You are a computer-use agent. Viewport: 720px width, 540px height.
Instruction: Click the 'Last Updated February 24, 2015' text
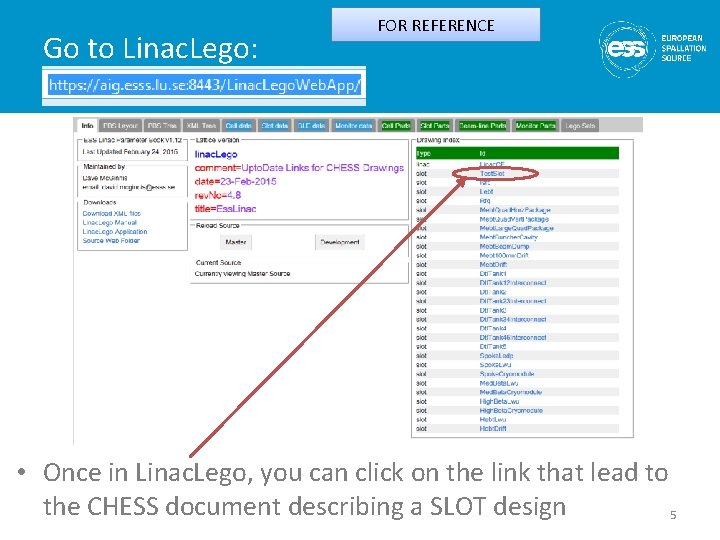point(130,152)
